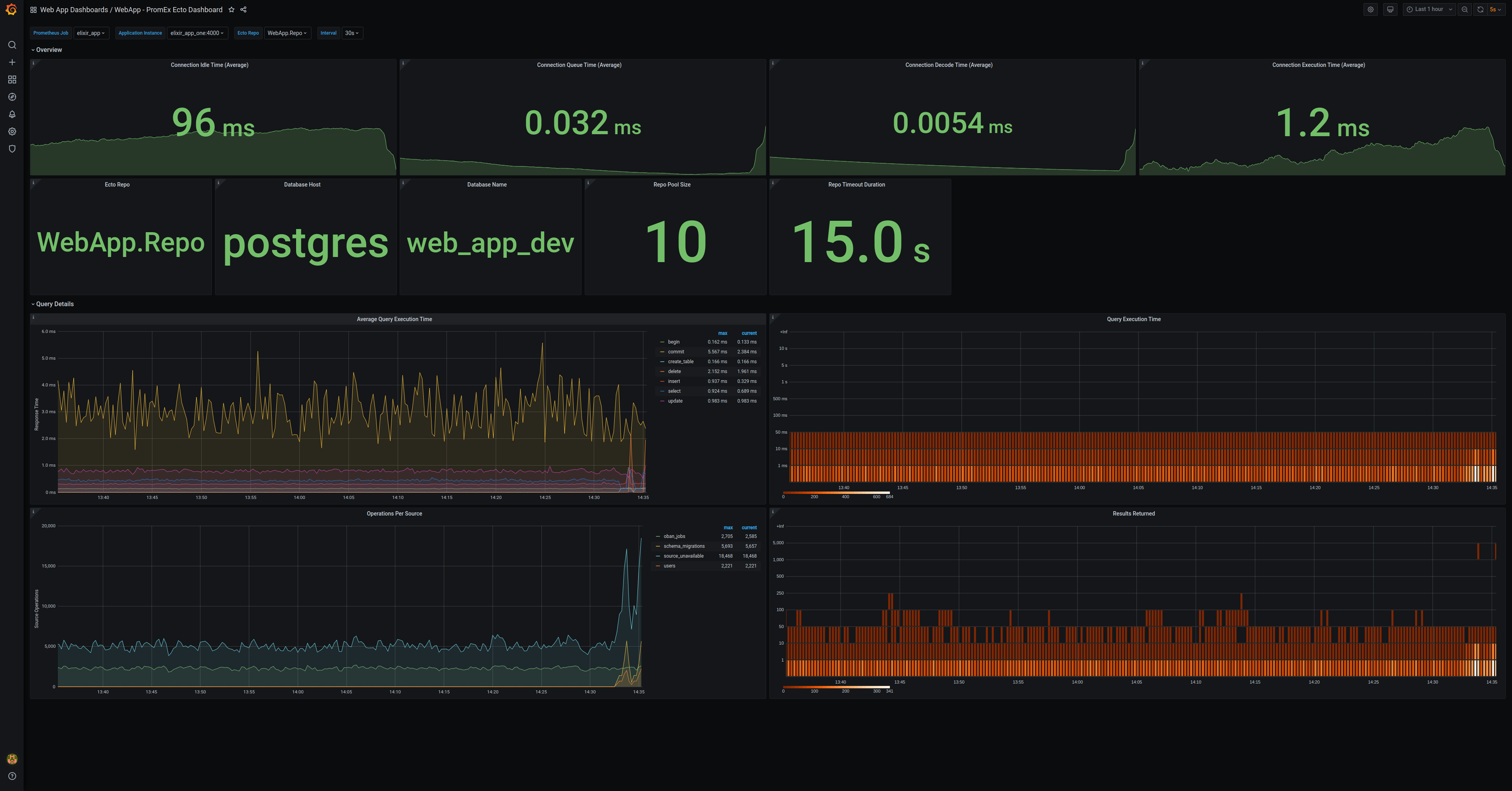Hide the delete series legend entry

pos(674,371)
